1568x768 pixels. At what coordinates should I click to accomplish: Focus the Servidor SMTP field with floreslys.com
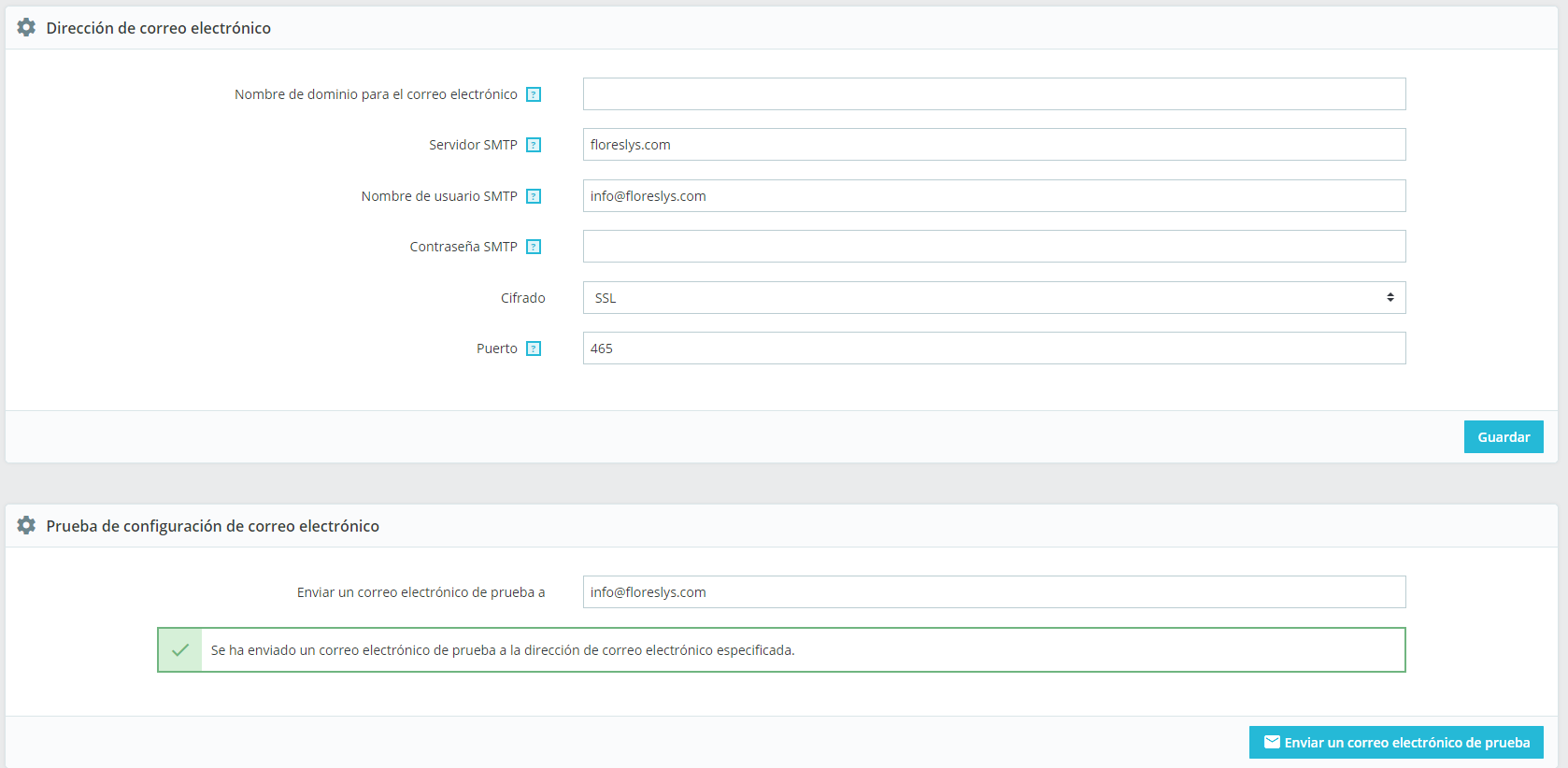coord(994,145)
